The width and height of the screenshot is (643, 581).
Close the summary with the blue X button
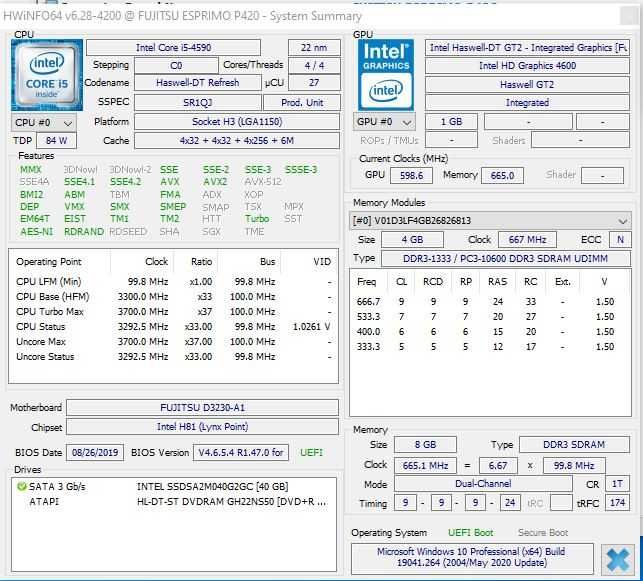pos(618,560)
